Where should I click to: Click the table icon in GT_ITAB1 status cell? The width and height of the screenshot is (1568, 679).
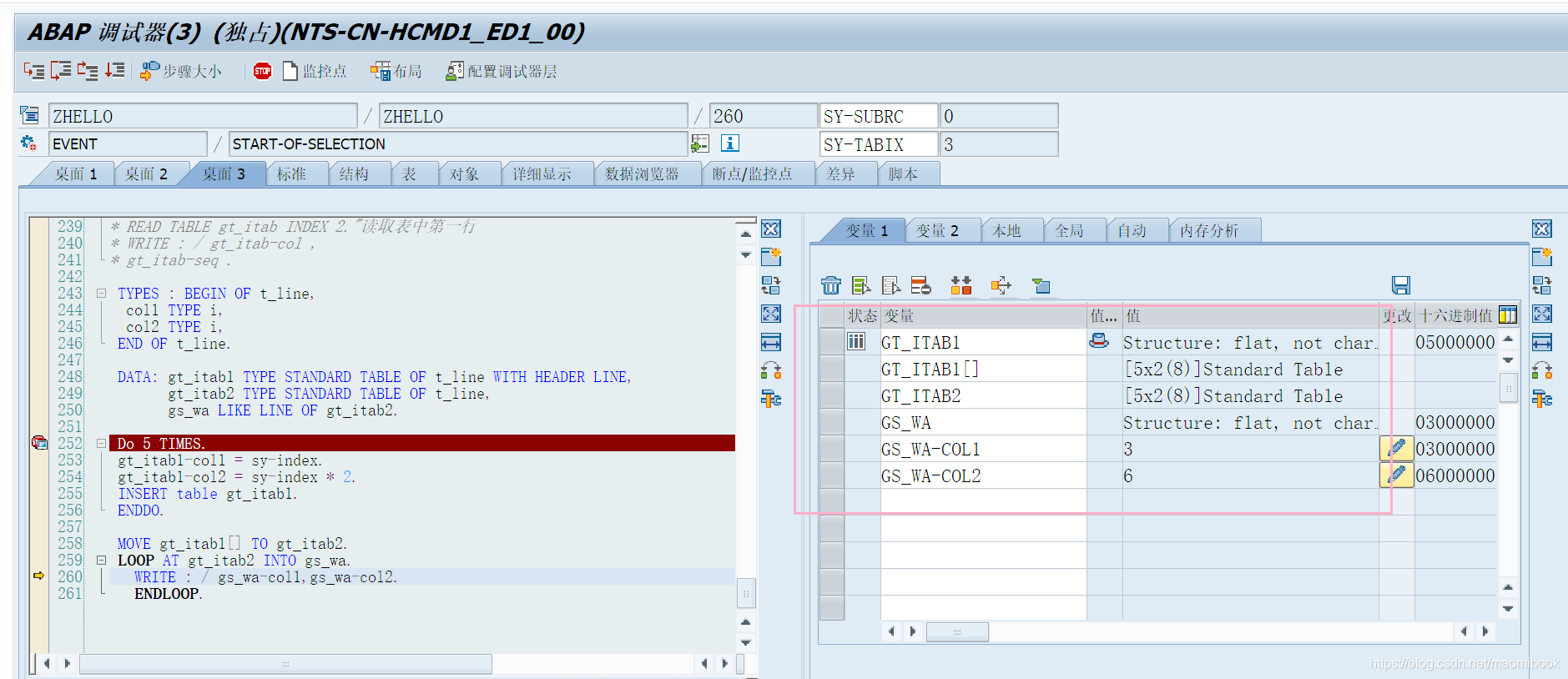point(856,341)
